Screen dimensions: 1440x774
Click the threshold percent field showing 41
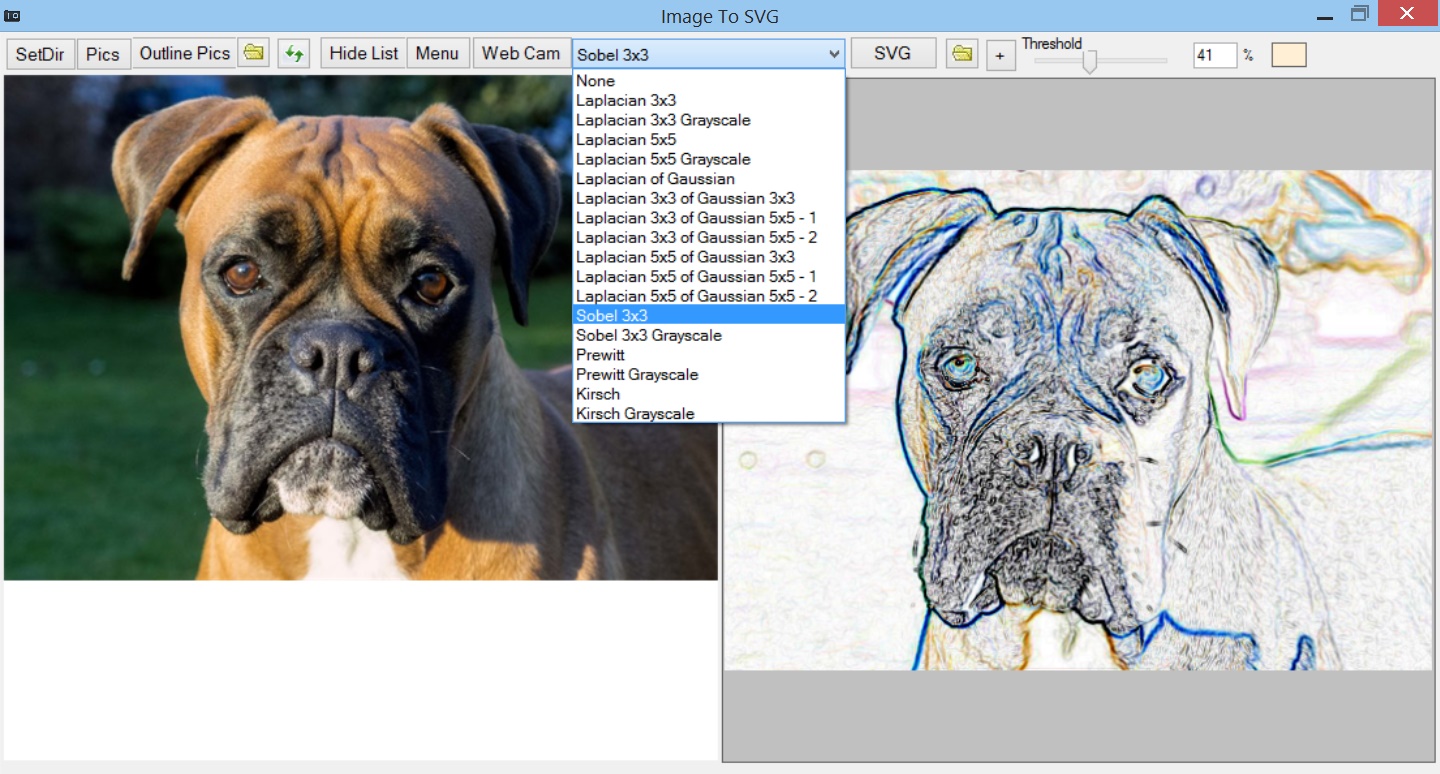(x=1215, y=55)
